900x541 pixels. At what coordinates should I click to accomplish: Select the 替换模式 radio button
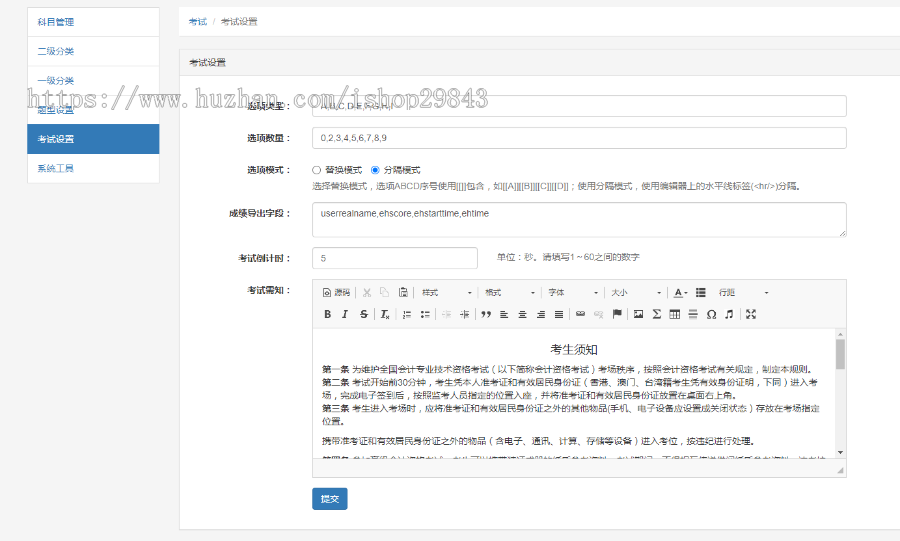pos(317,170)
